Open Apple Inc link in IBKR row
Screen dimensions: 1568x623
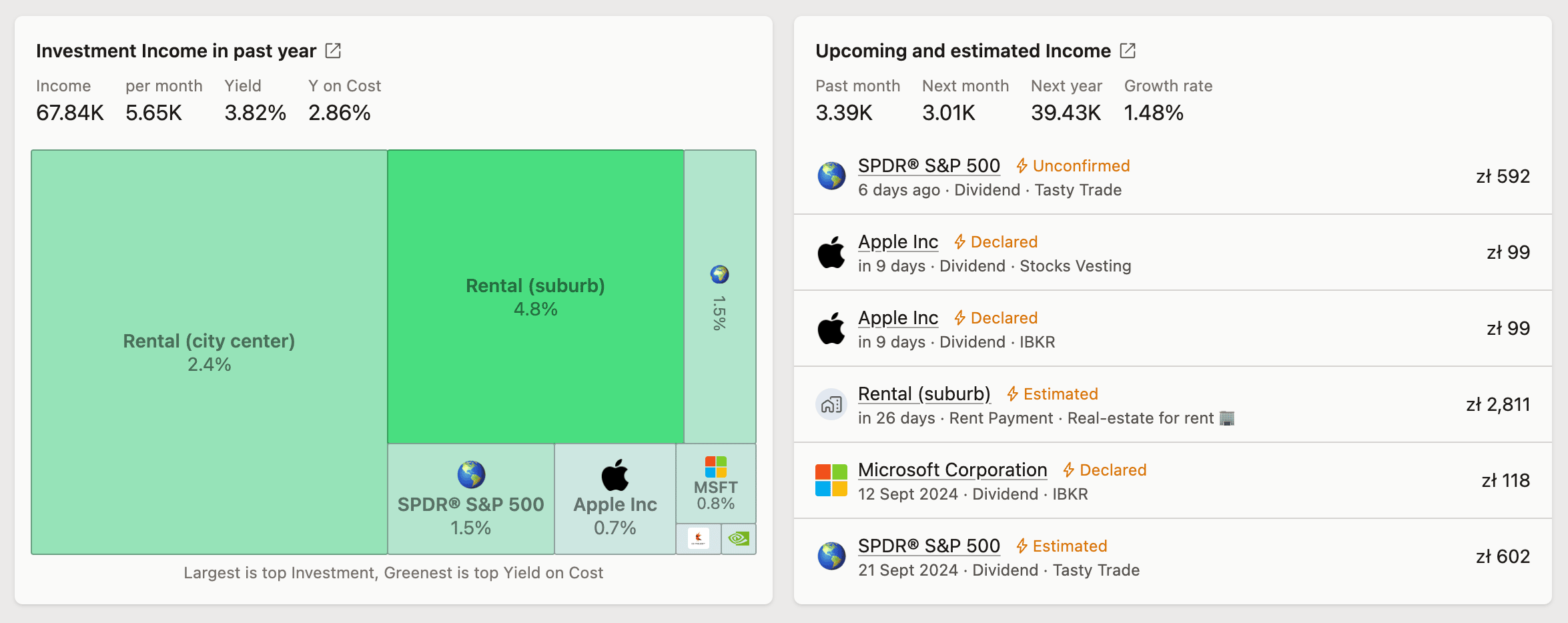coord(898,318)
